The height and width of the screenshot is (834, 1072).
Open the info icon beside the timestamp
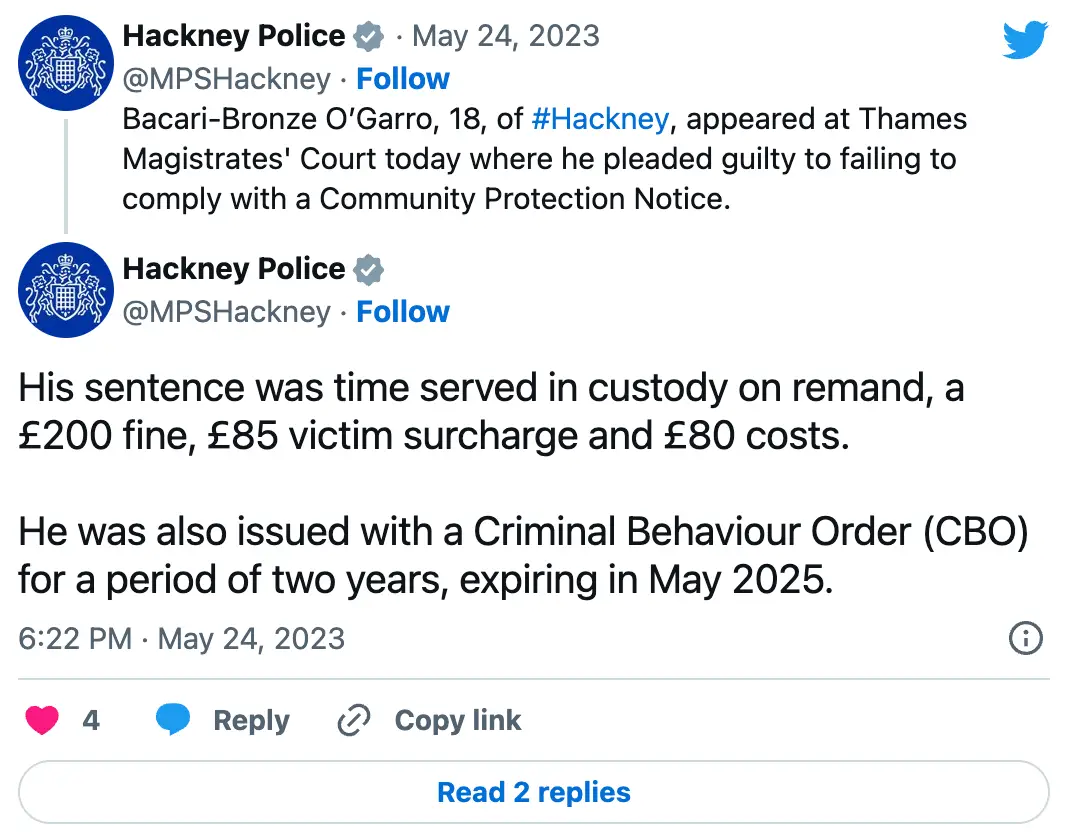(1026, 638)
